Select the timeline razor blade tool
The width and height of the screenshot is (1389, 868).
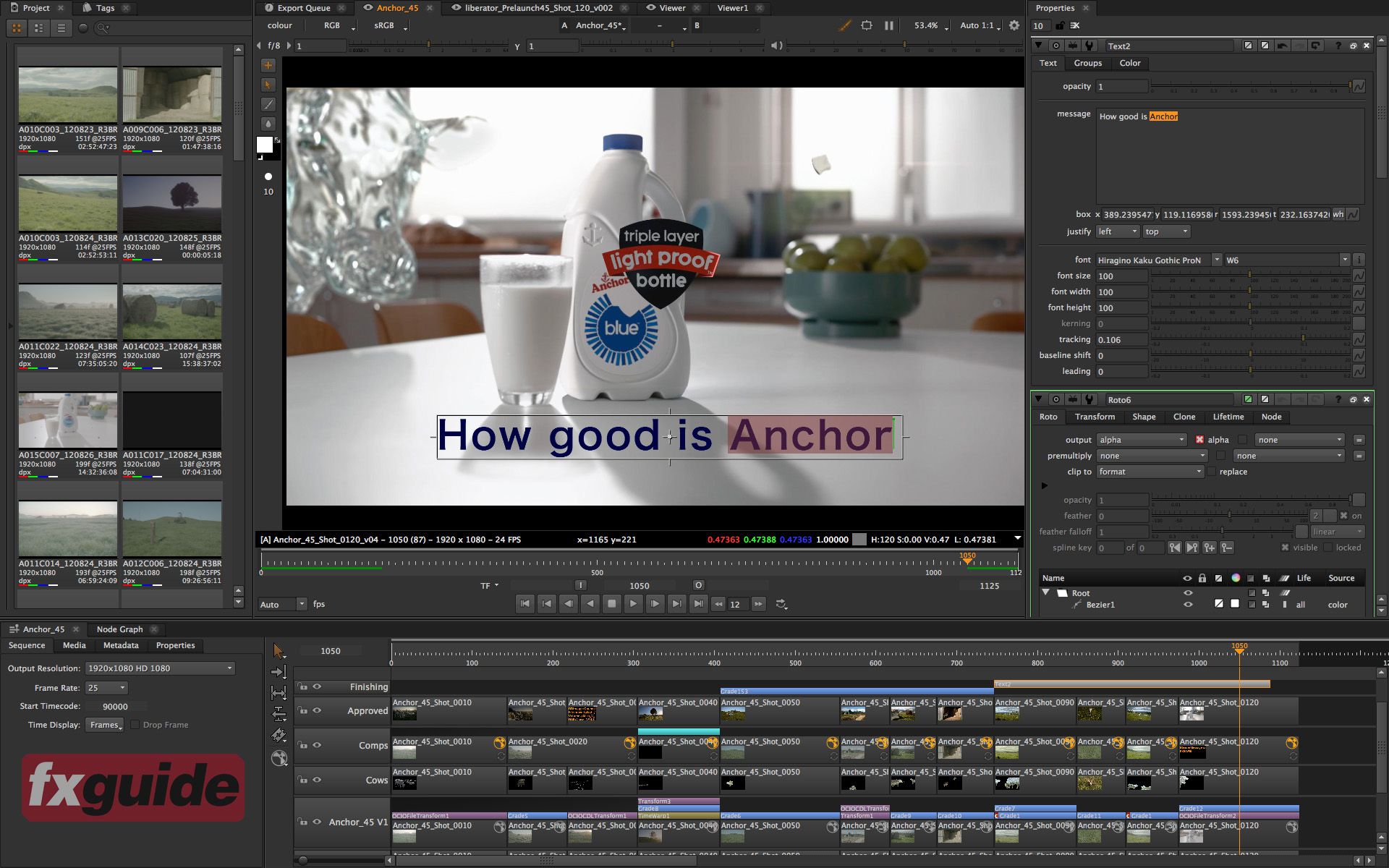279,736
